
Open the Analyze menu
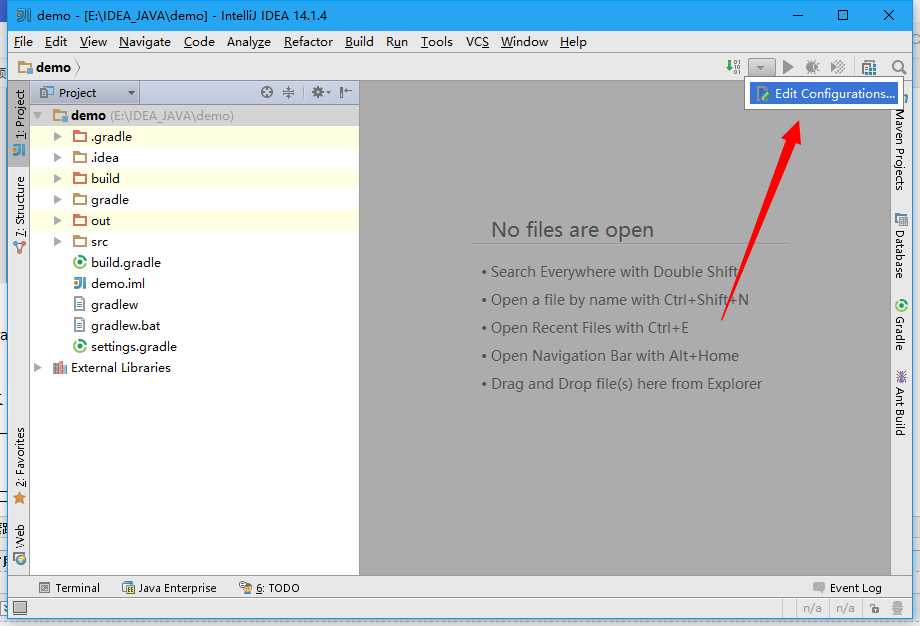click(249, 42)
